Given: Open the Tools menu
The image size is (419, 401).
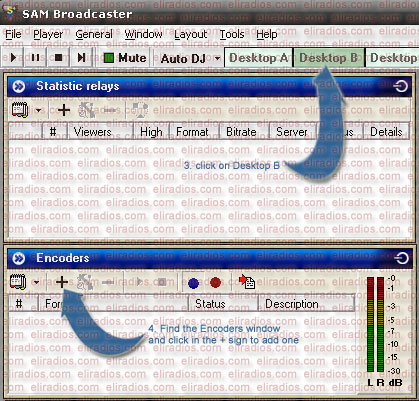Looking at the screenshot, I should coord(232,34).
